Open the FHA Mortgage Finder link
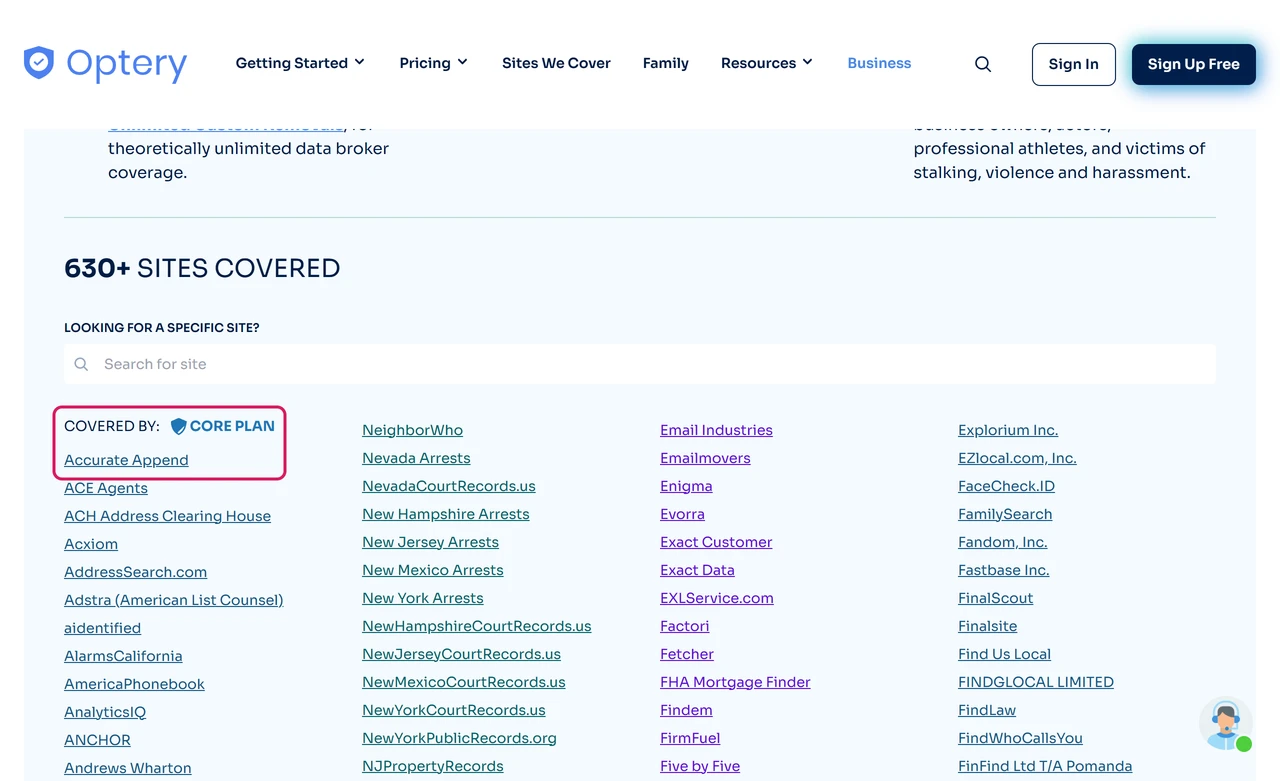Screen dimensions: 1280x781 click(x=735, y=682)
